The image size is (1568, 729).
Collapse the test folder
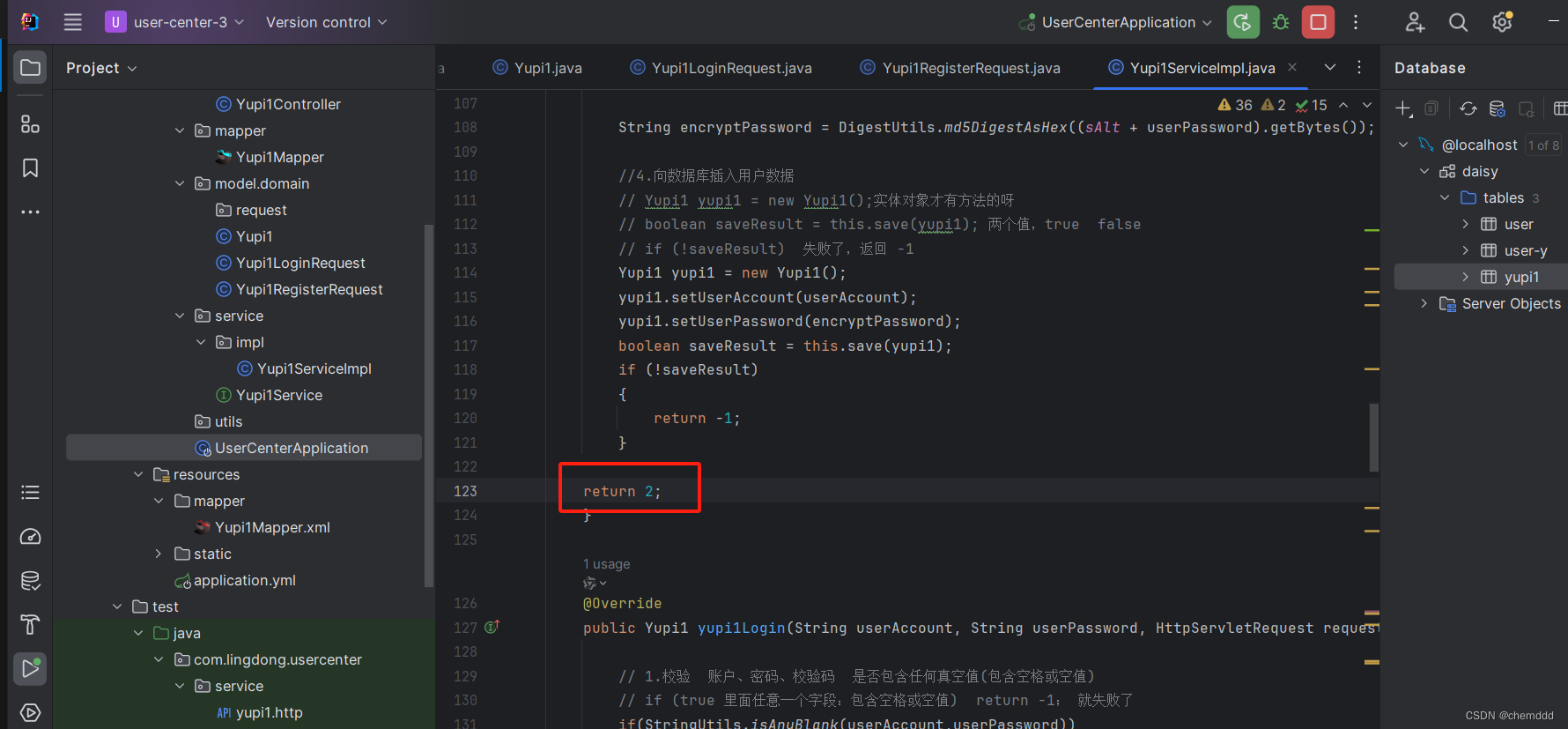coord(117,606)
